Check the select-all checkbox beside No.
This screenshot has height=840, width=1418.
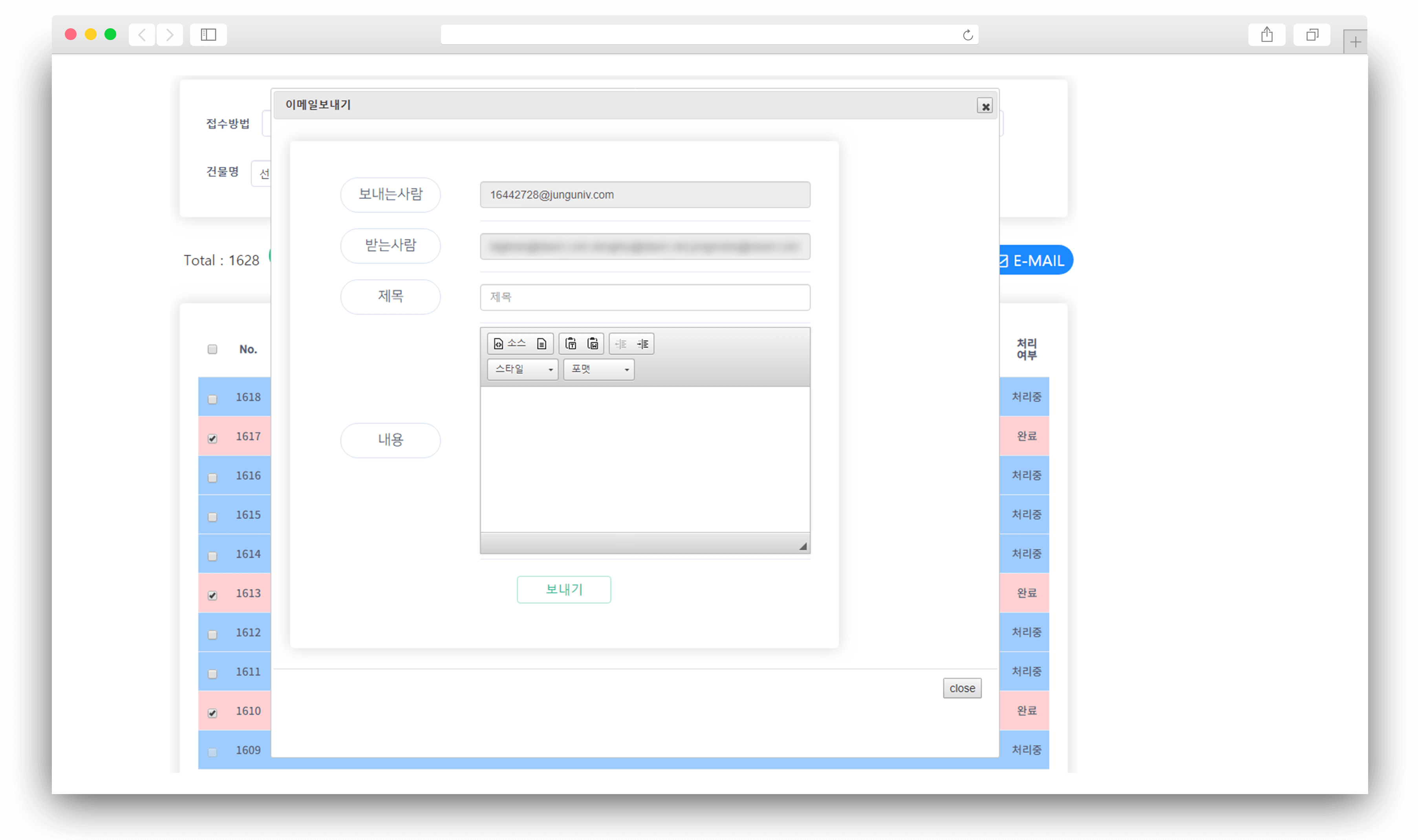pos(212,349)
